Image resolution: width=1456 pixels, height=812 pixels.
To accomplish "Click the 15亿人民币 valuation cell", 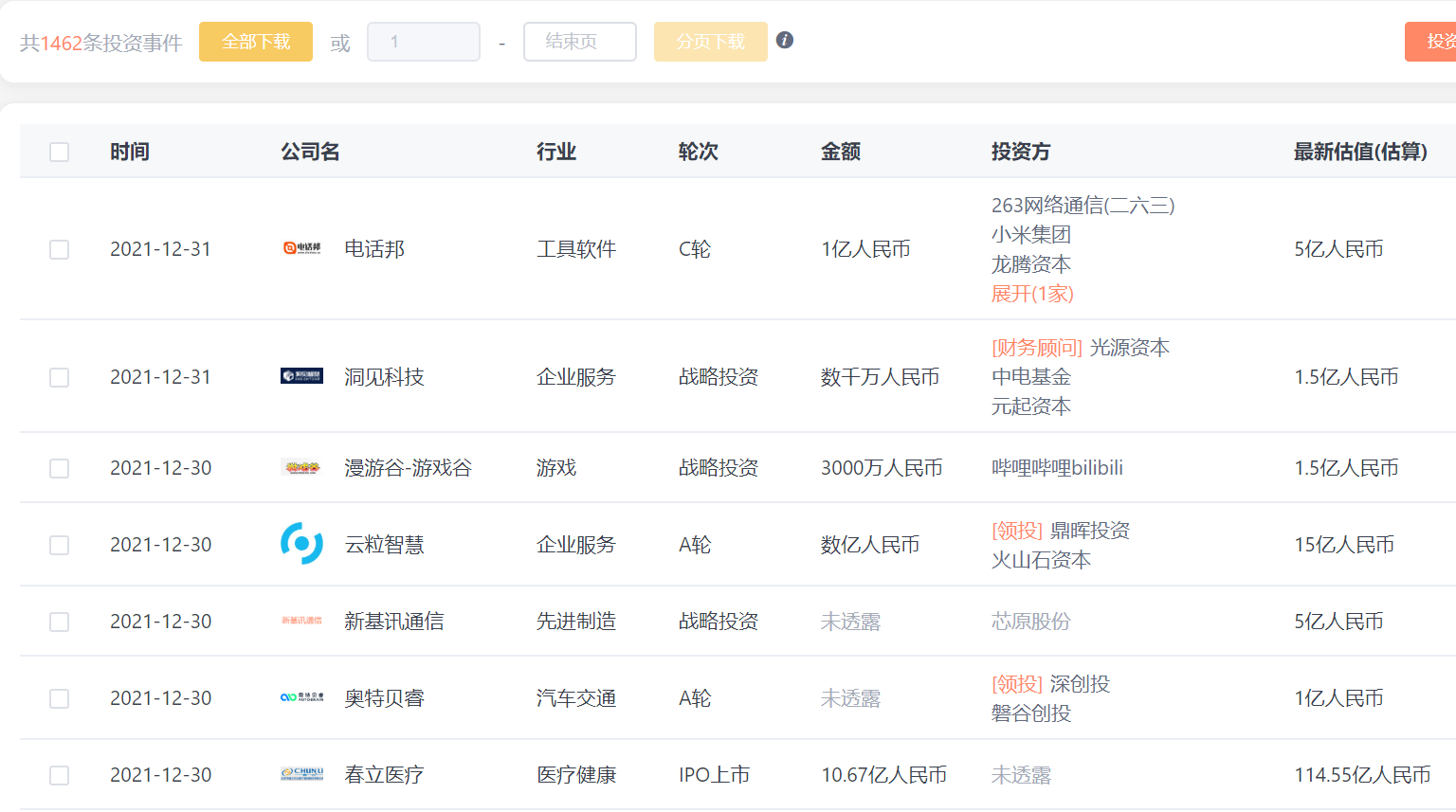I will (1344, 545).
